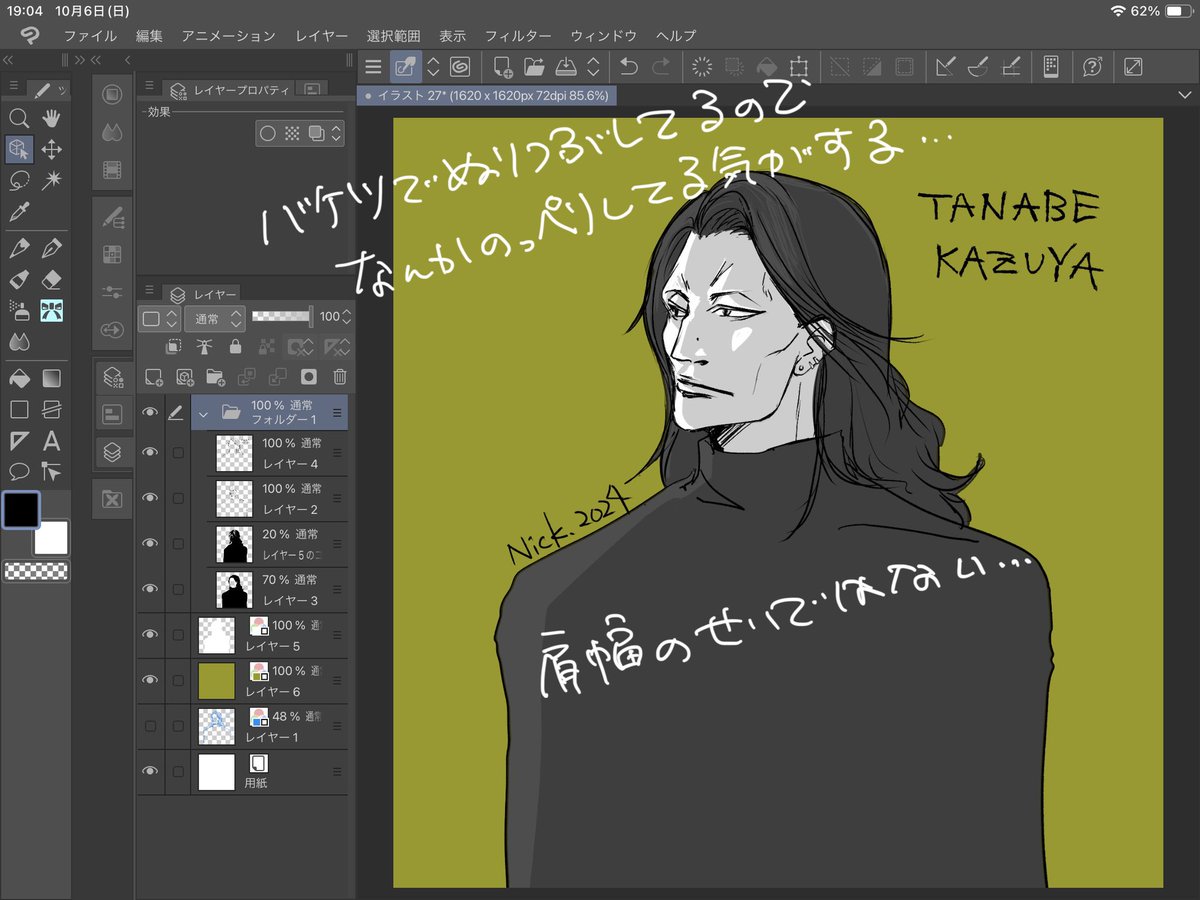Click the black main color swatch
1200x900 pixels.
click(x=20, y=510)
